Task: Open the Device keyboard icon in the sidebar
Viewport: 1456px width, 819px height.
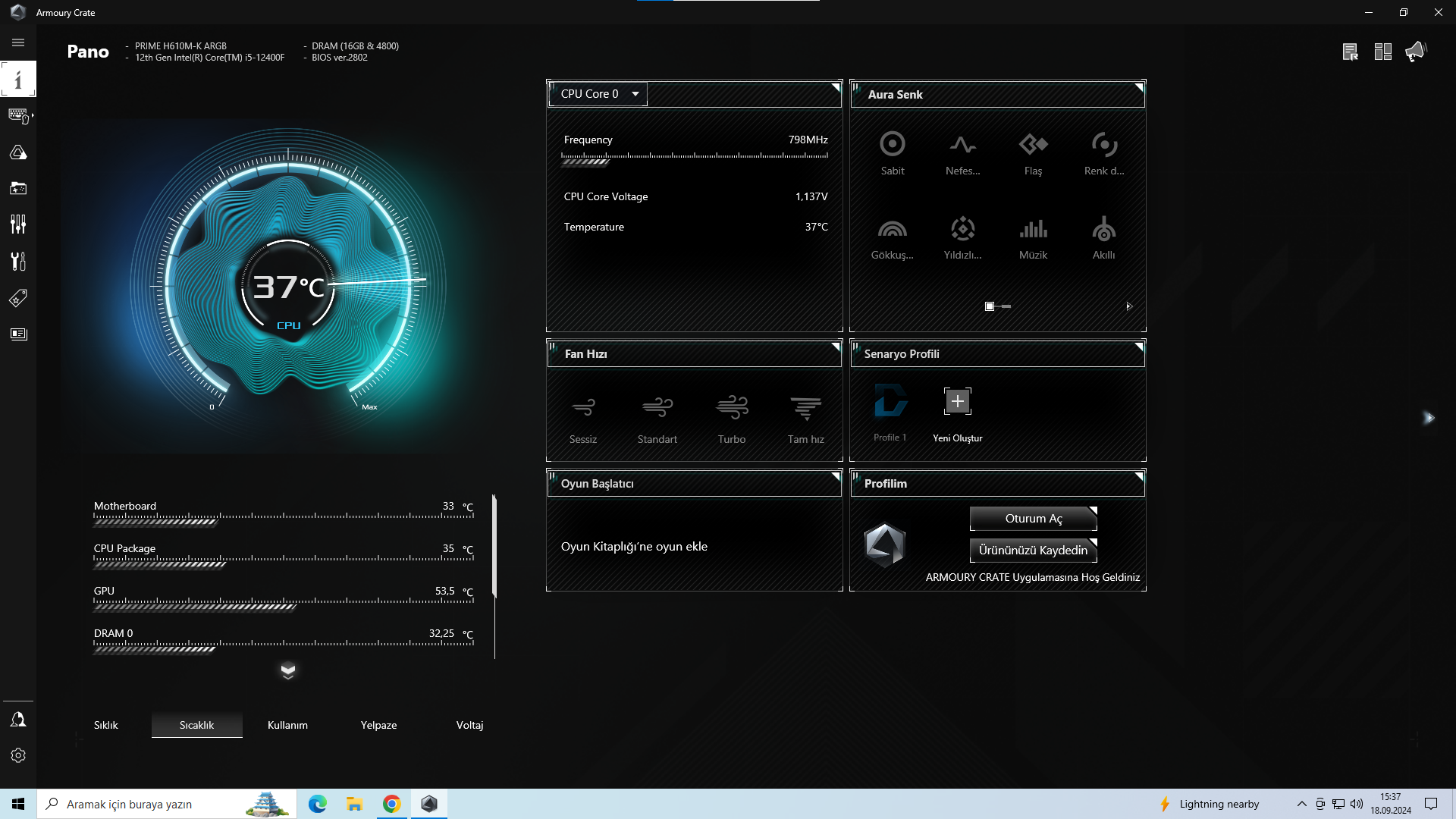Action: (x=18, y=115)
